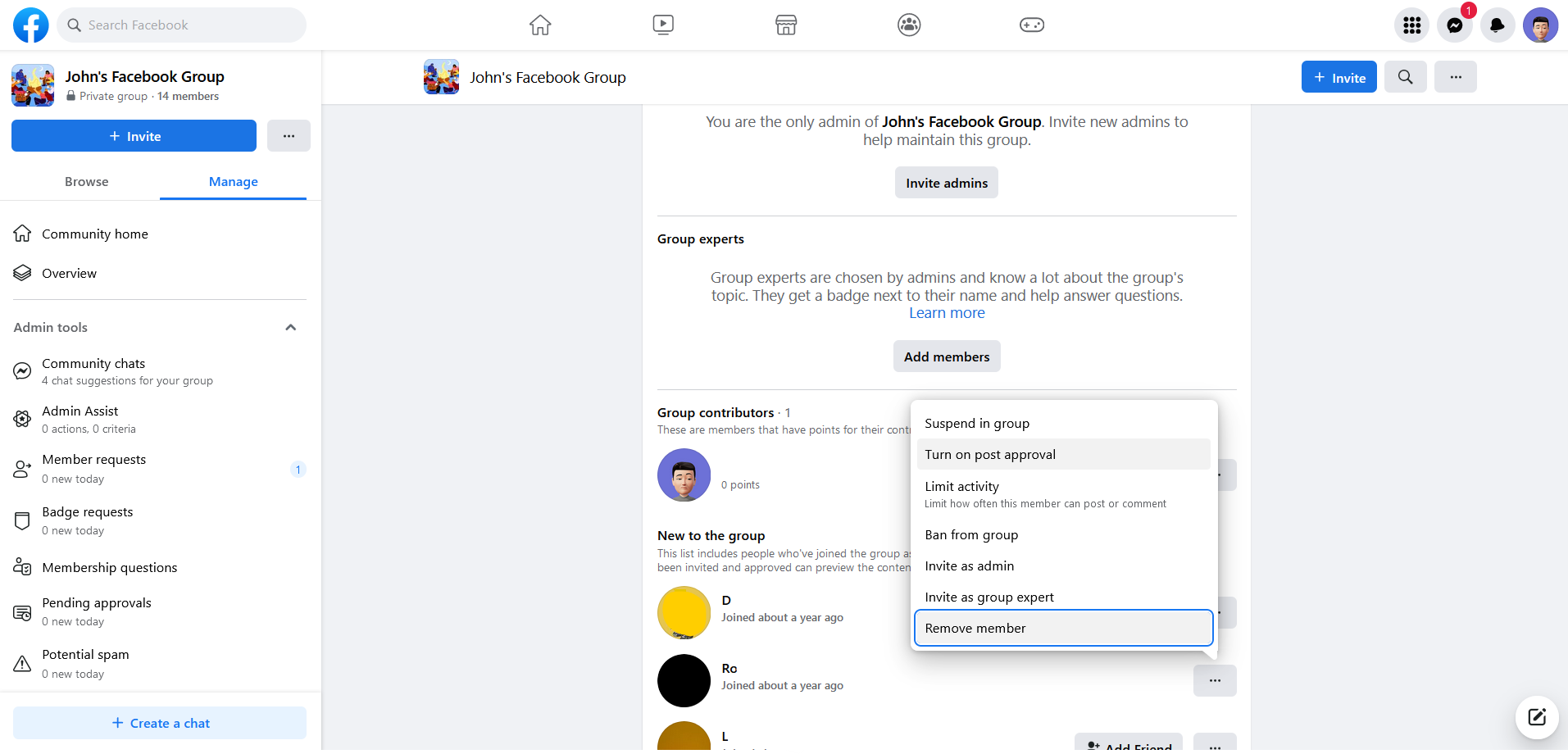Open the notifications bell
This screenshot has height=754, width=1568.
[1498, 25]
